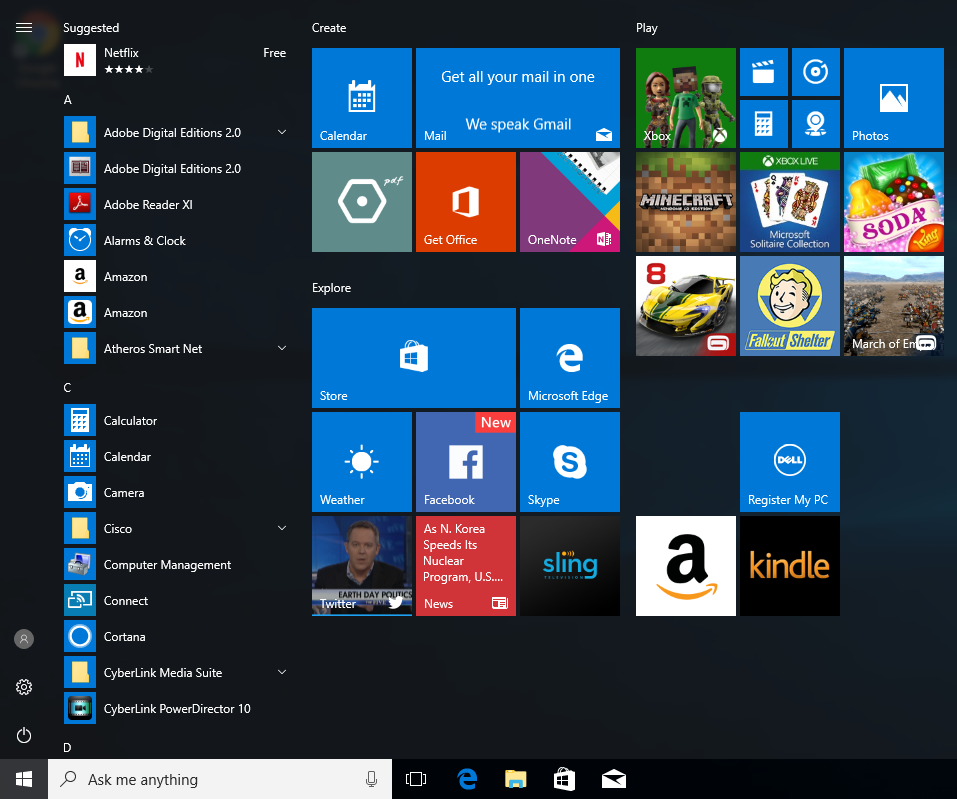The height and width of the screenshot is (799, 957).
Task: Launch Fallout Shelter game tile
Action: click(789, 306)
